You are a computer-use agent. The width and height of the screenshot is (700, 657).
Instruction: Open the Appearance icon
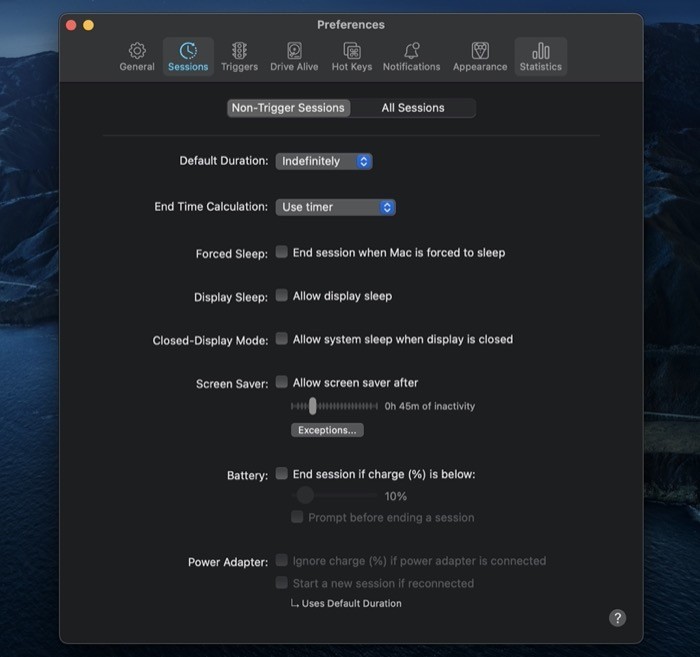480,51
